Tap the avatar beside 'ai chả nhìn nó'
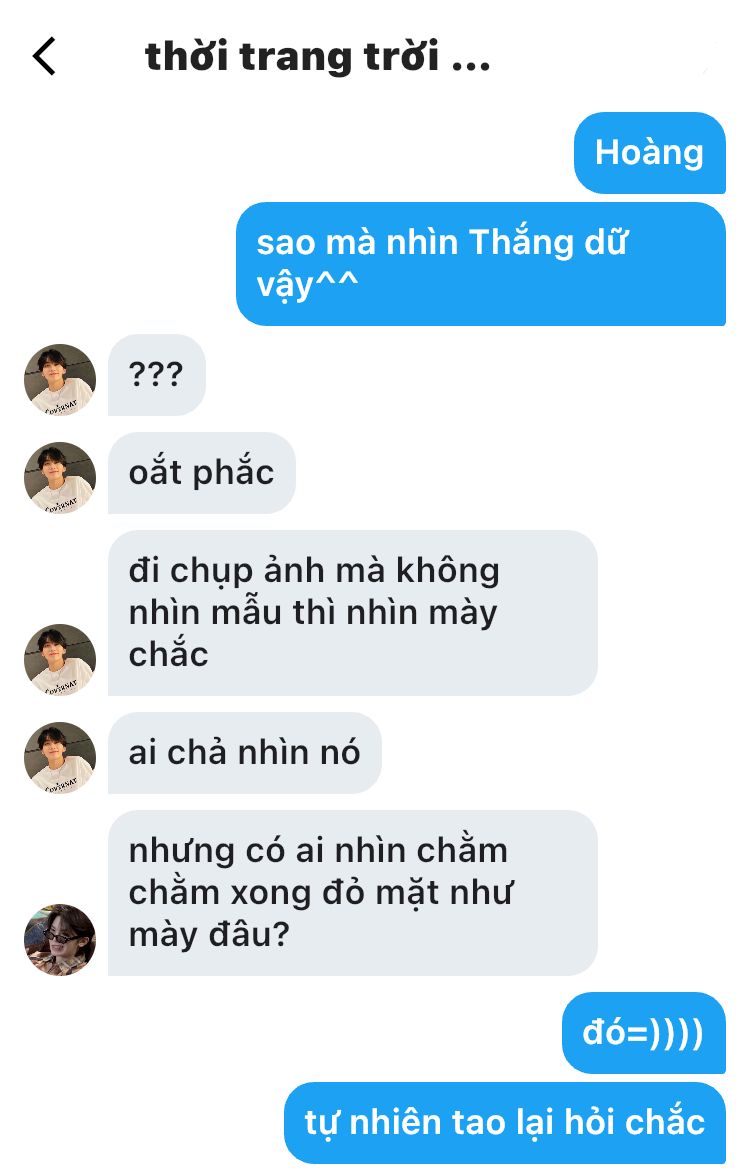Screen dimensions: 750x1171 click(60, 757)
